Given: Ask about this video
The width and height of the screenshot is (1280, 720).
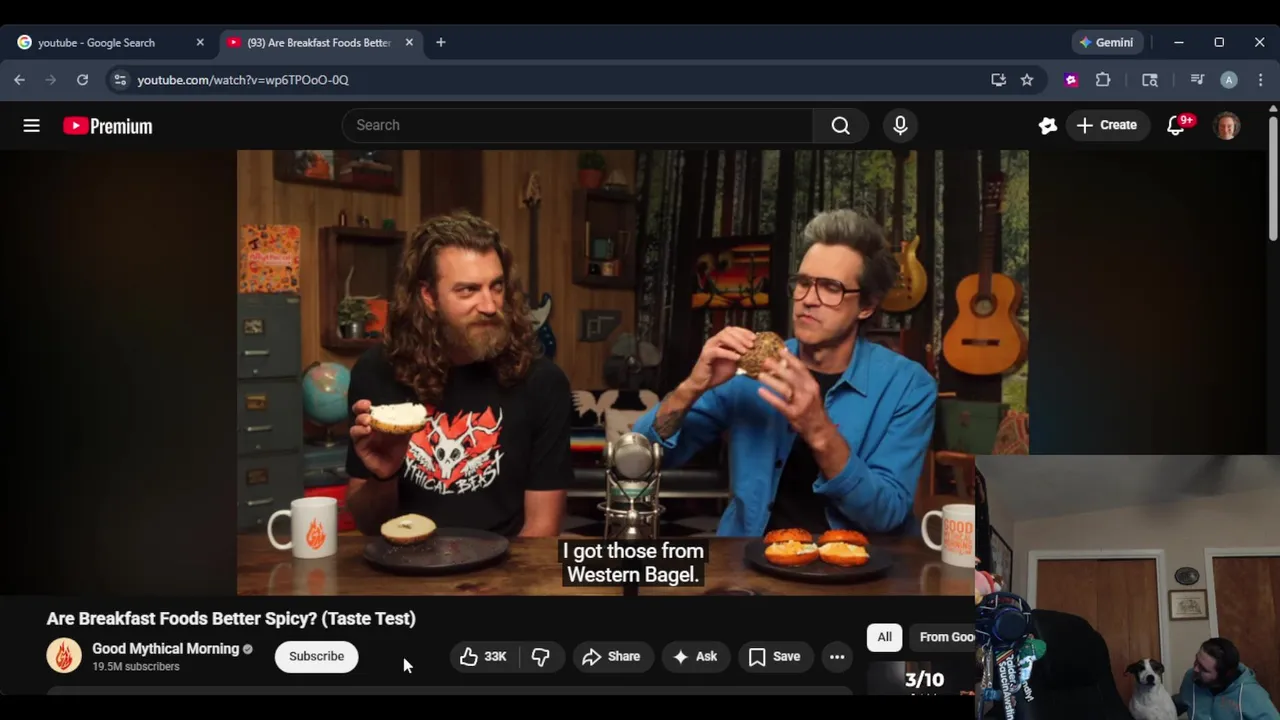Looking at the screenshot, I should tap(695, 656).
